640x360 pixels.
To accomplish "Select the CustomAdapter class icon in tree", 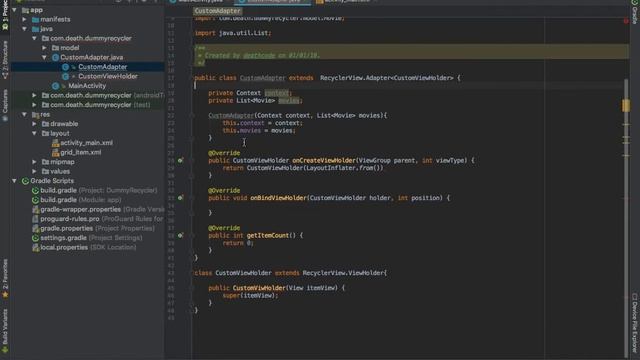I will (65, 67).
